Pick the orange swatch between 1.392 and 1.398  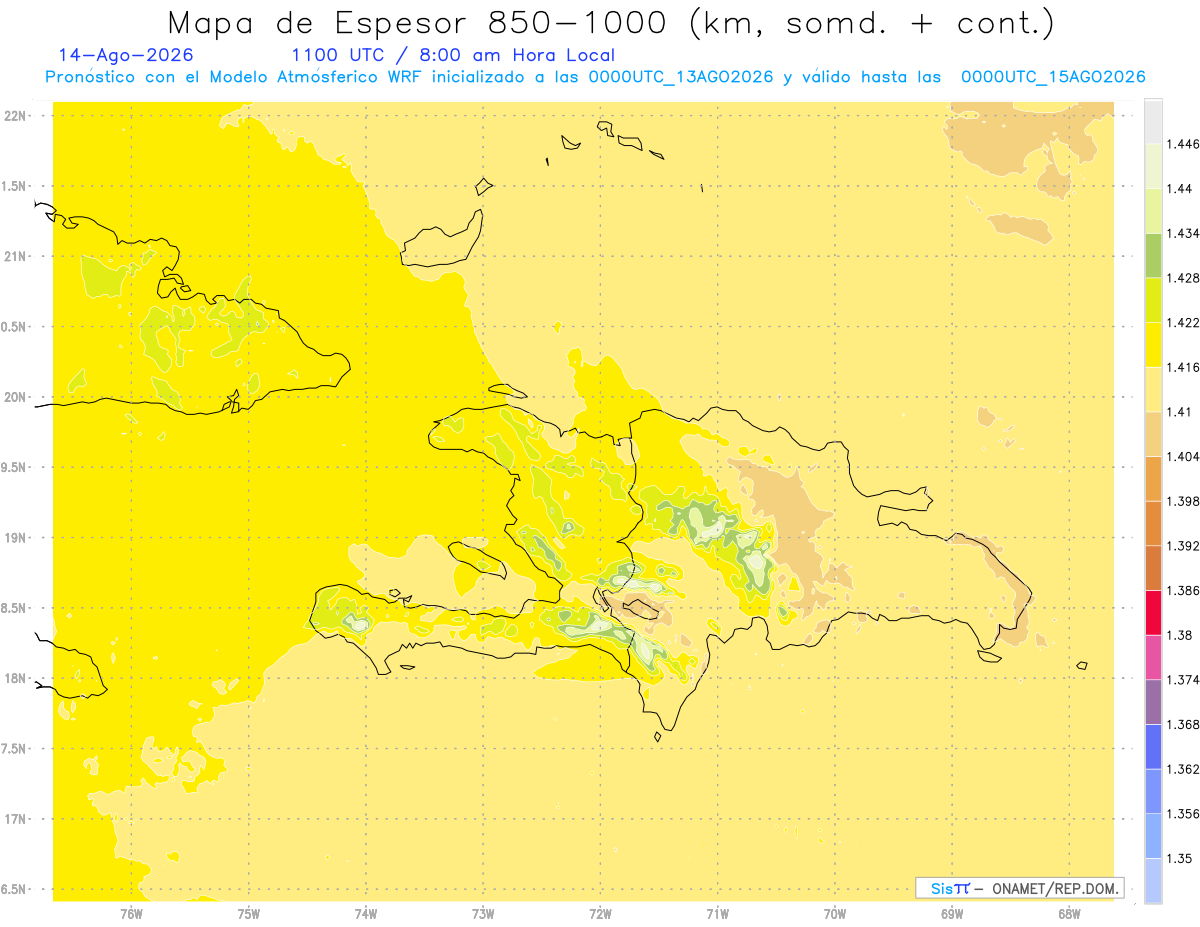[x=1153, y=523]
